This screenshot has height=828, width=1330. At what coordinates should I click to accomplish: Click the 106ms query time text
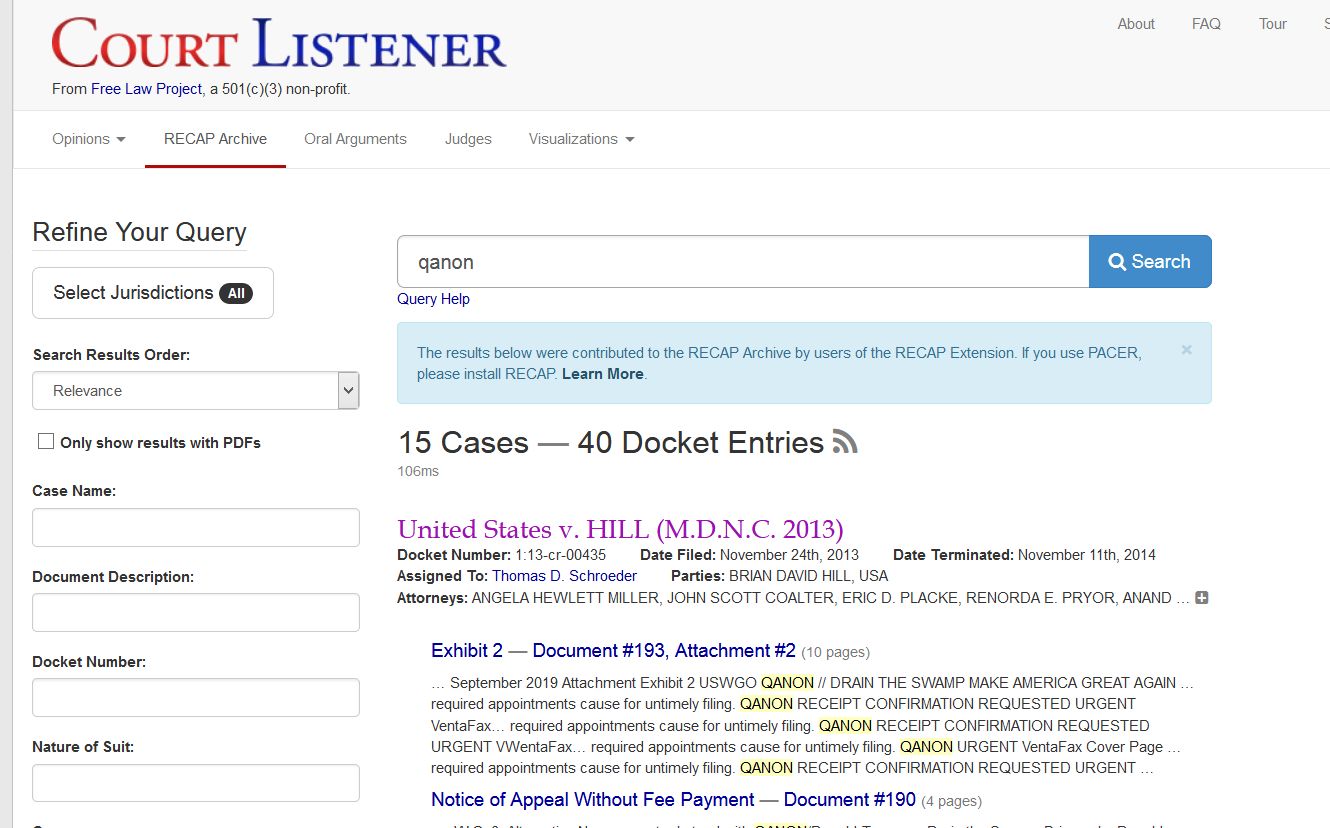coord(418,471)
